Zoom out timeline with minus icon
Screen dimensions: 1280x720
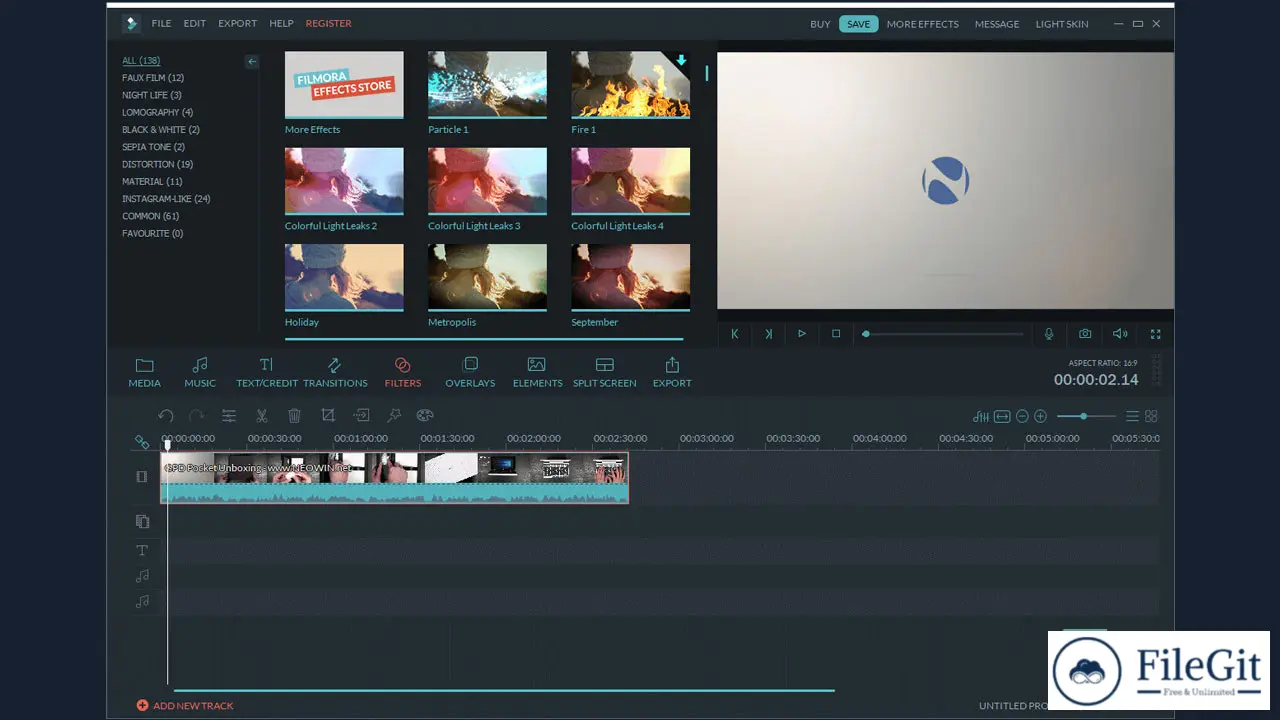coord(1022,416)
